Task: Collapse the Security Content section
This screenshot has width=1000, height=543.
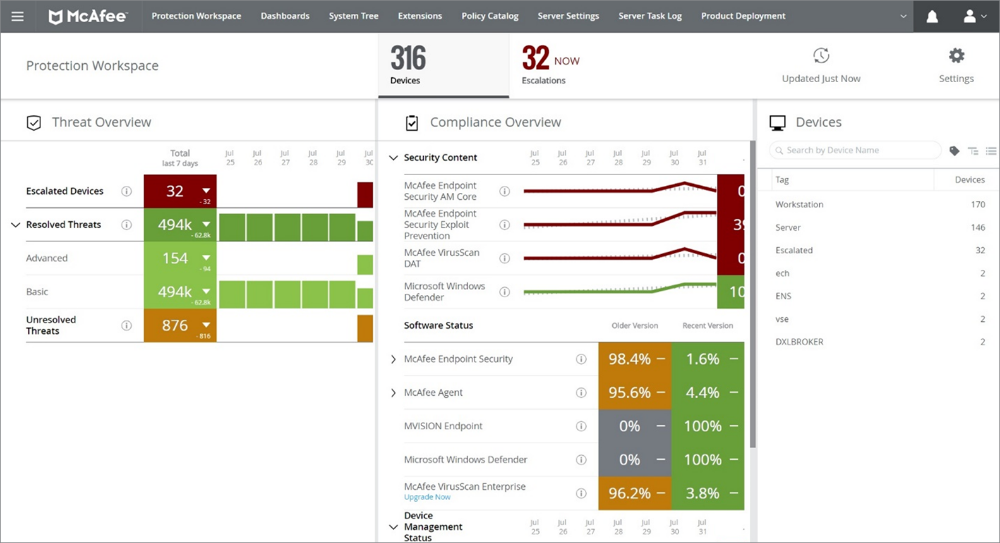Action: pos(393,158)
